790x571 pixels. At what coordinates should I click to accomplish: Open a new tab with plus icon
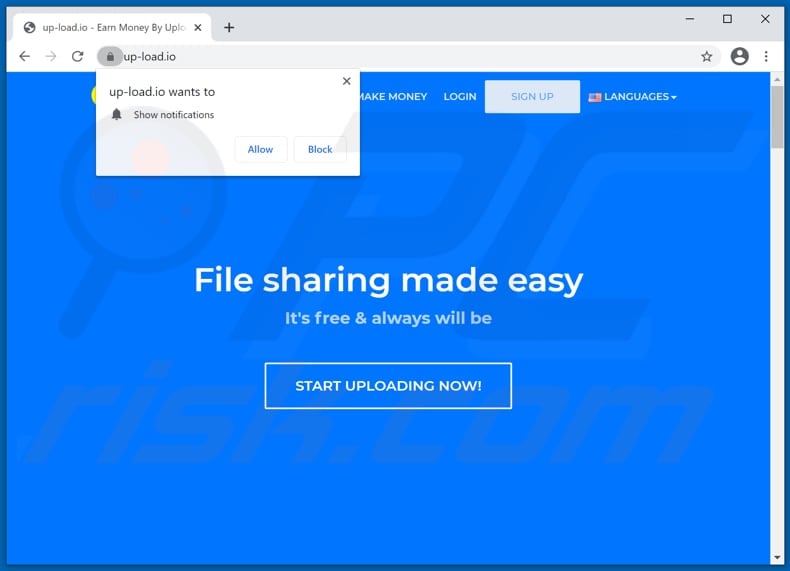229,28
